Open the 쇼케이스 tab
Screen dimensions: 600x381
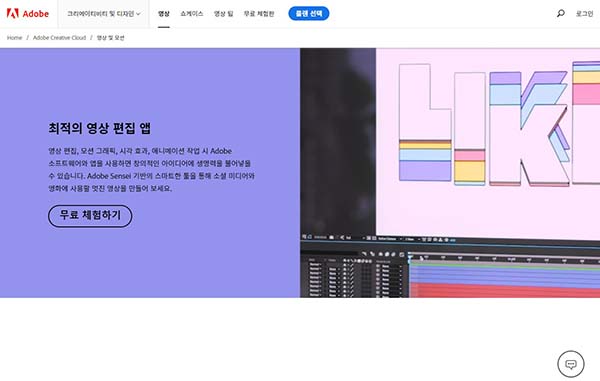(192, 14)
